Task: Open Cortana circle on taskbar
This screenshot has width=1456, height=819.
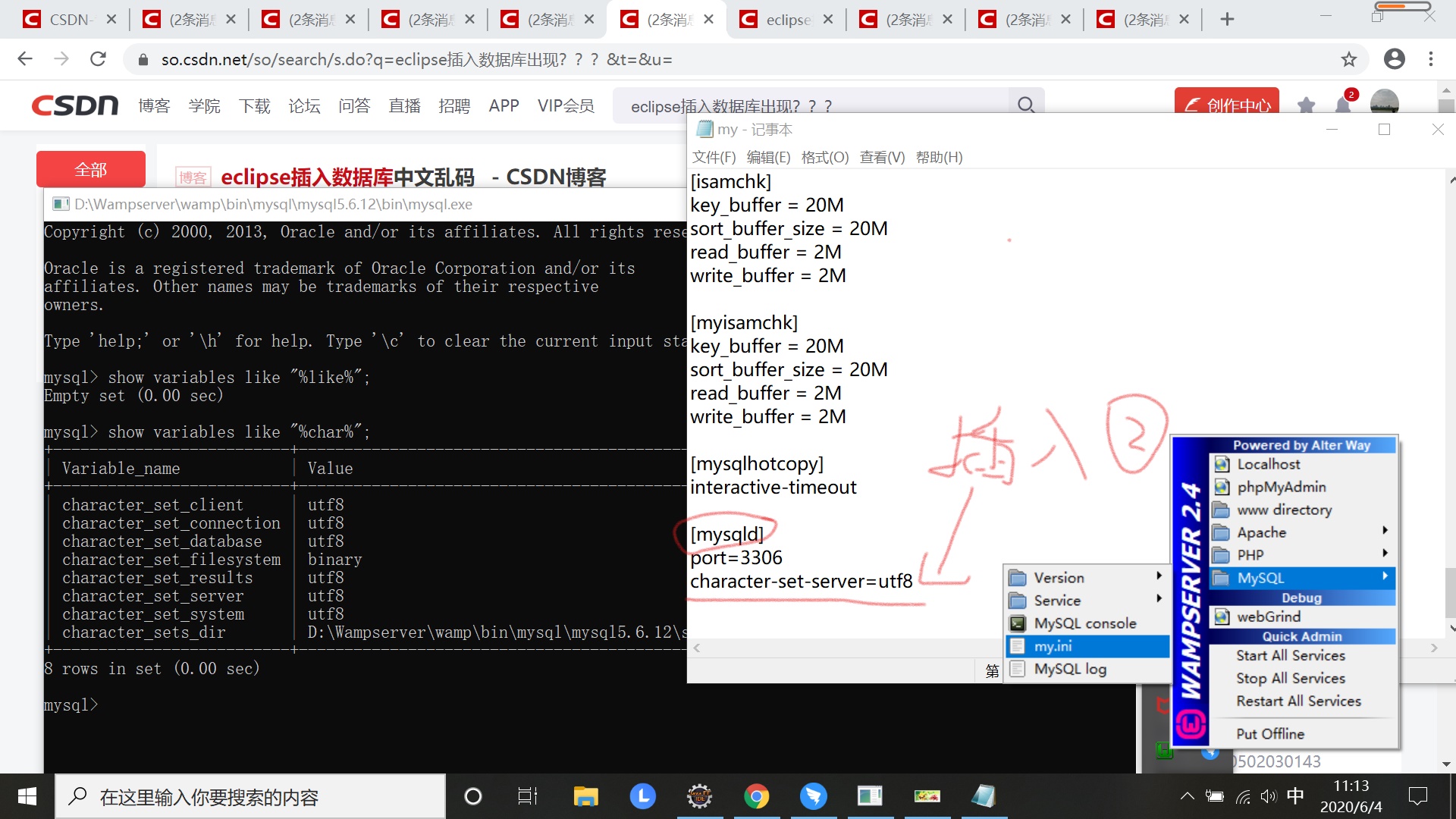Action: click(472, 796)
